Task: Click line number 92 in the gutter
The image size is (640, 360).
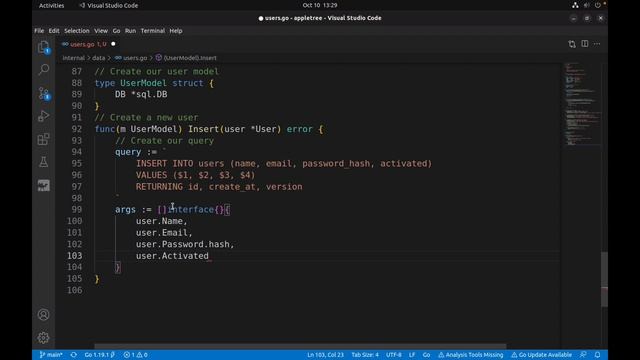Action: coord(76,129)
